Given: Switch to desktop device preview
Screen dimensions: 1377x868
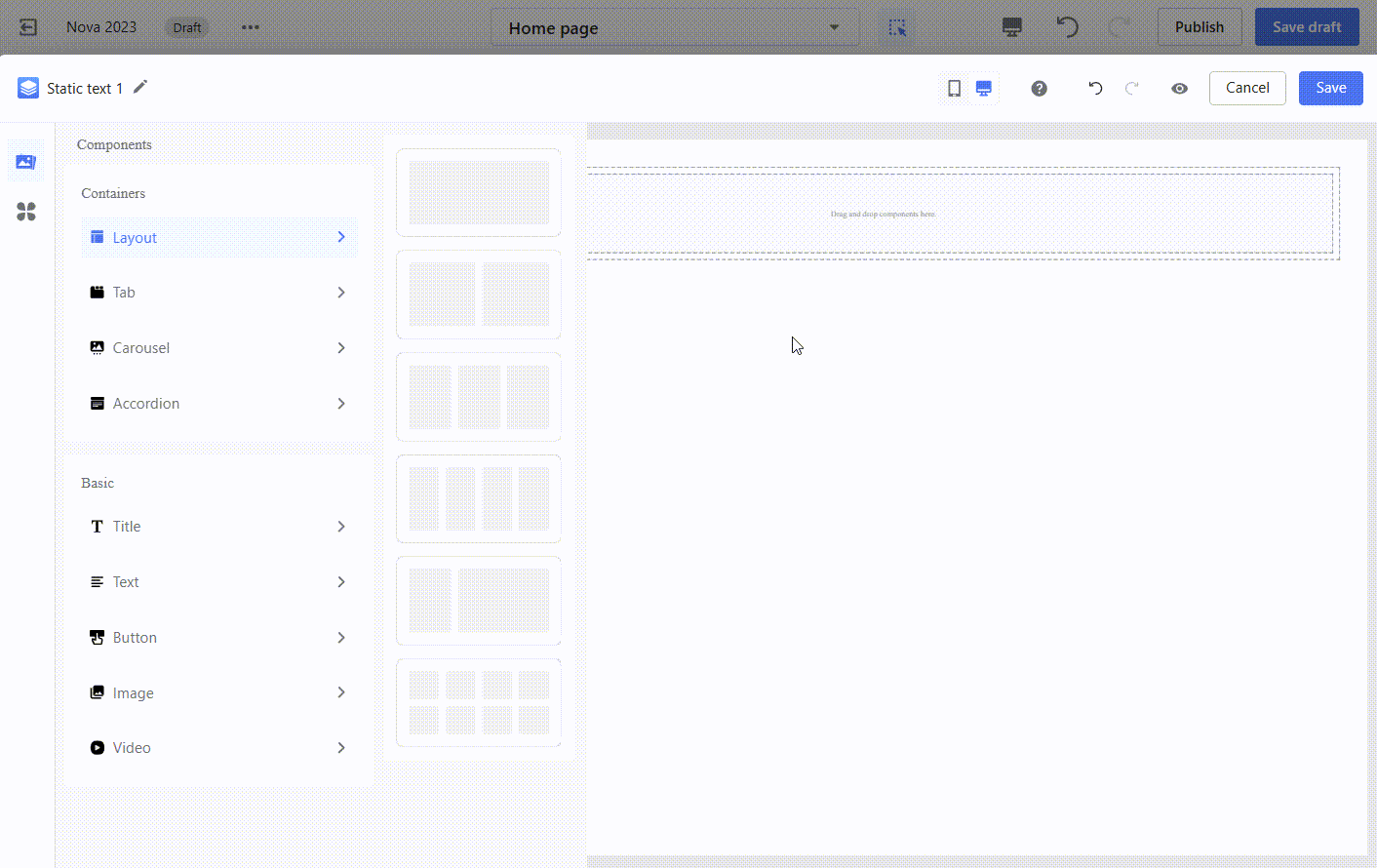Looking at the screenshot, I should click(984, 89).
